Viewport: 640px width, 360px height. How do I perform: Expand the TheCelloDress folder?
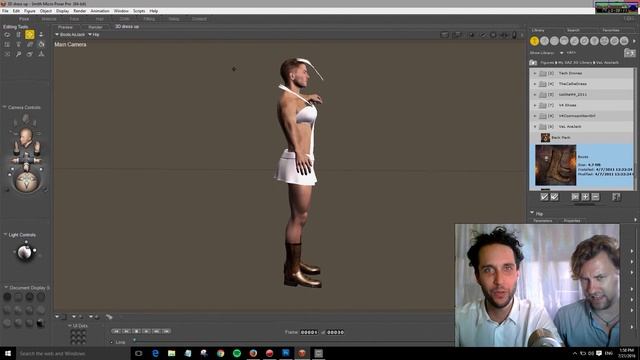[535, 84]
